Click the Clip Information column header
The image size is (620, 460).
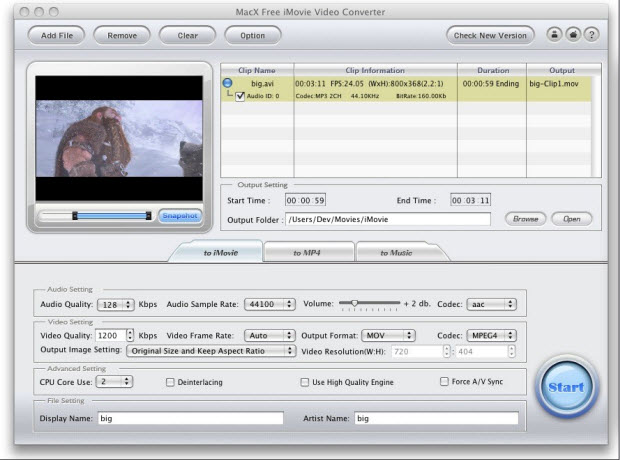[x=375, y=70]
